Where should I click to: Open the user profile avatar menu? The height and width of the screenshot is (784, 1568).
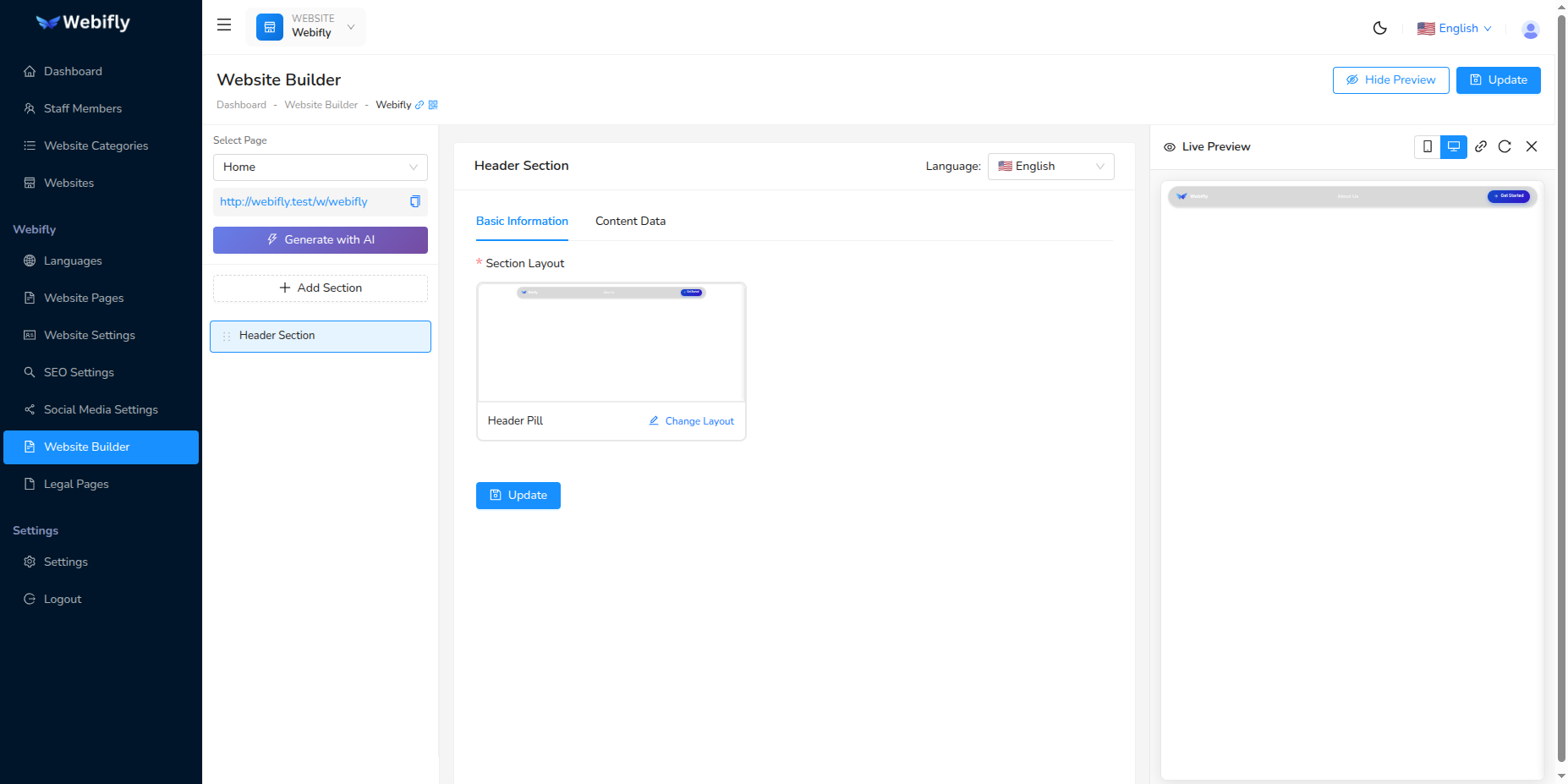point(1531,30)
